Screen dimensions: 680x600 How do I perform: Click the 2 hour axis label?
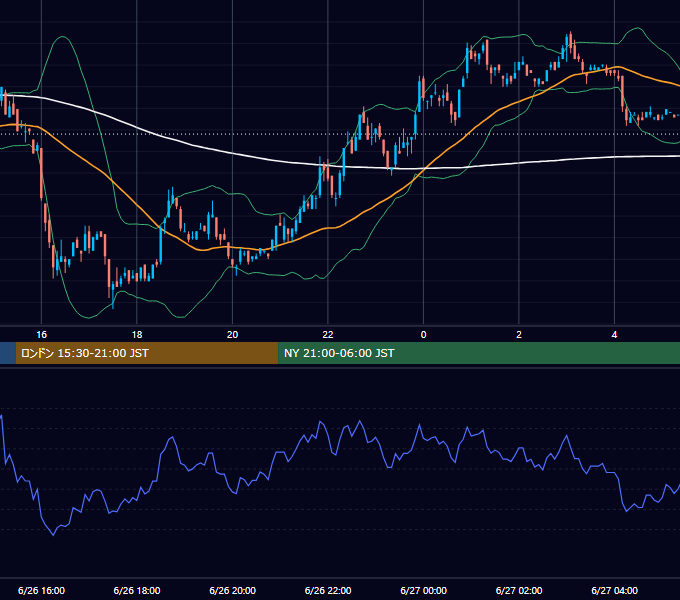pos(519,335)
